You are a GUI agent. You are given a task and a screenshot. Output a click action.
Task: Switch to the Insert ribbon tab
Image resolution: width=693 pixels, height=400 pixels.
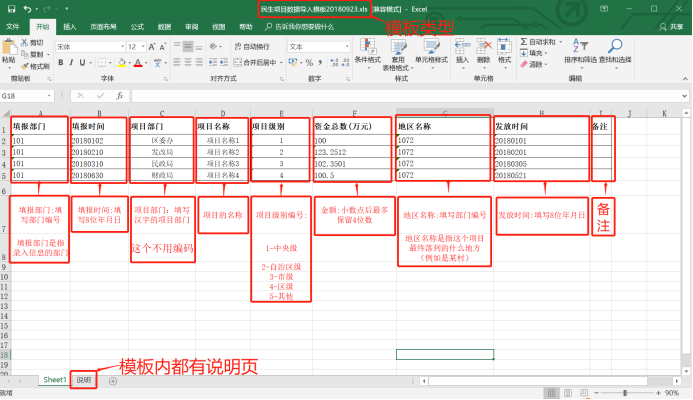[69, 27]
